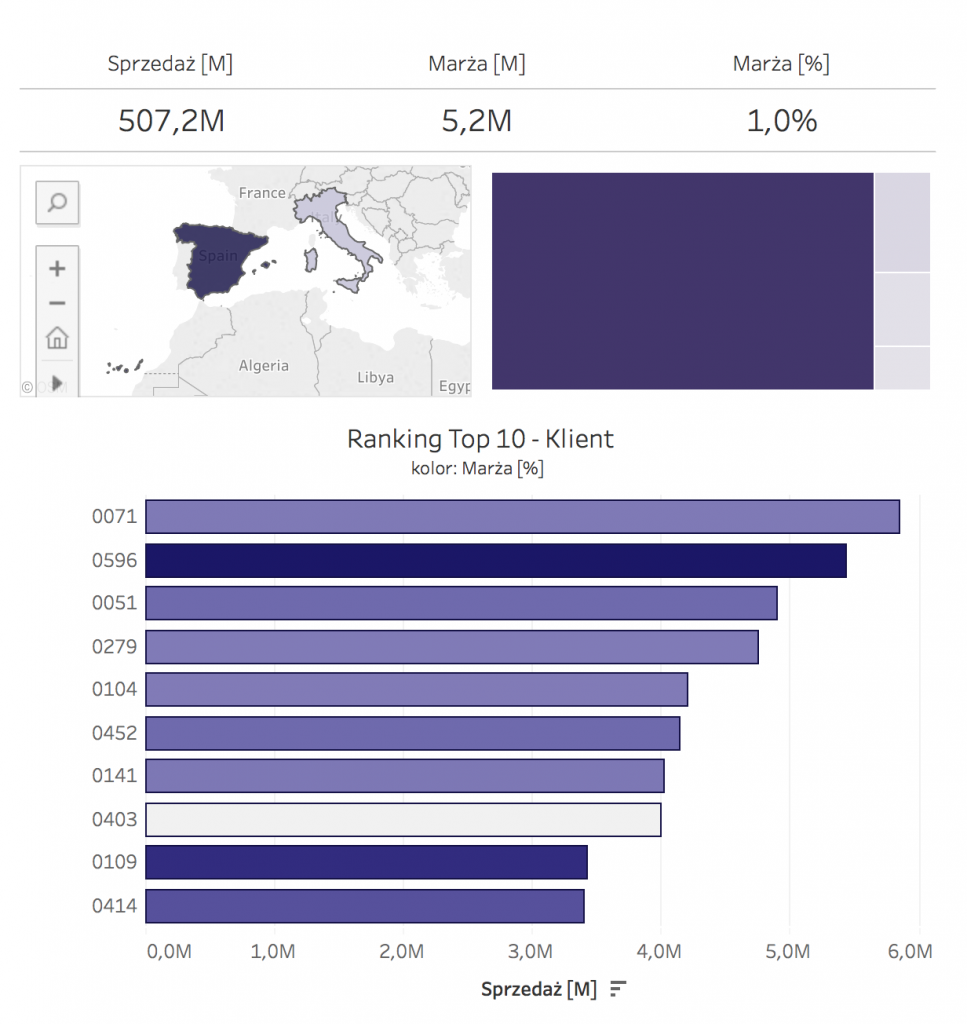The image size is (967, 1024).
Task: Click the Marża 5,2M value
Action: 476,121
